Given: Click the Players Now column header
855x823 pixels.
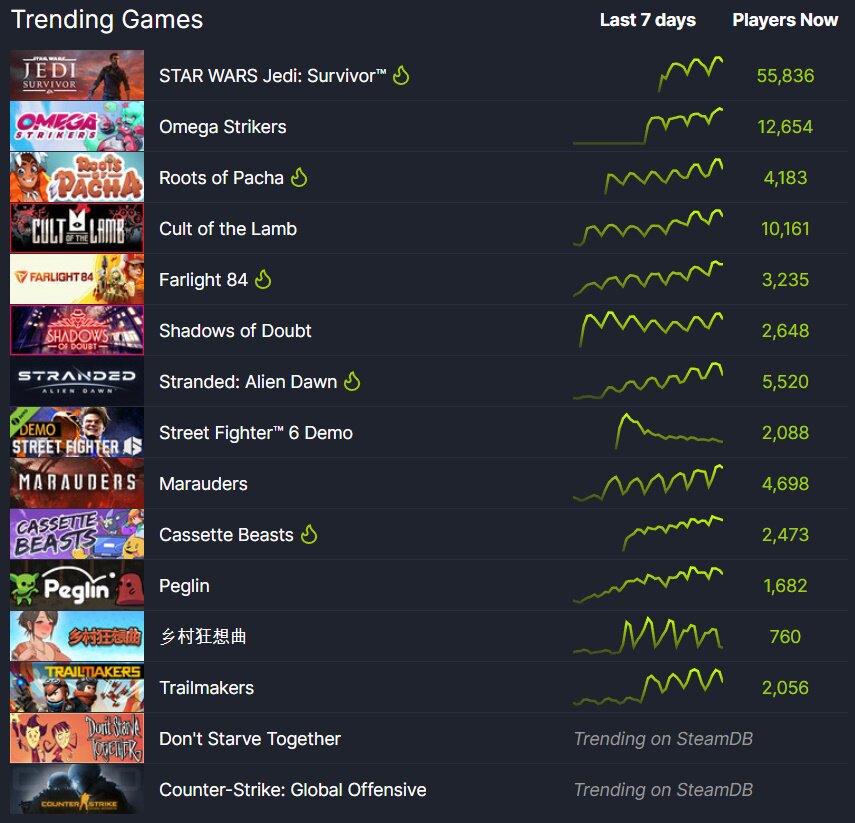Looking at the screenshot, I should (785, 20).
